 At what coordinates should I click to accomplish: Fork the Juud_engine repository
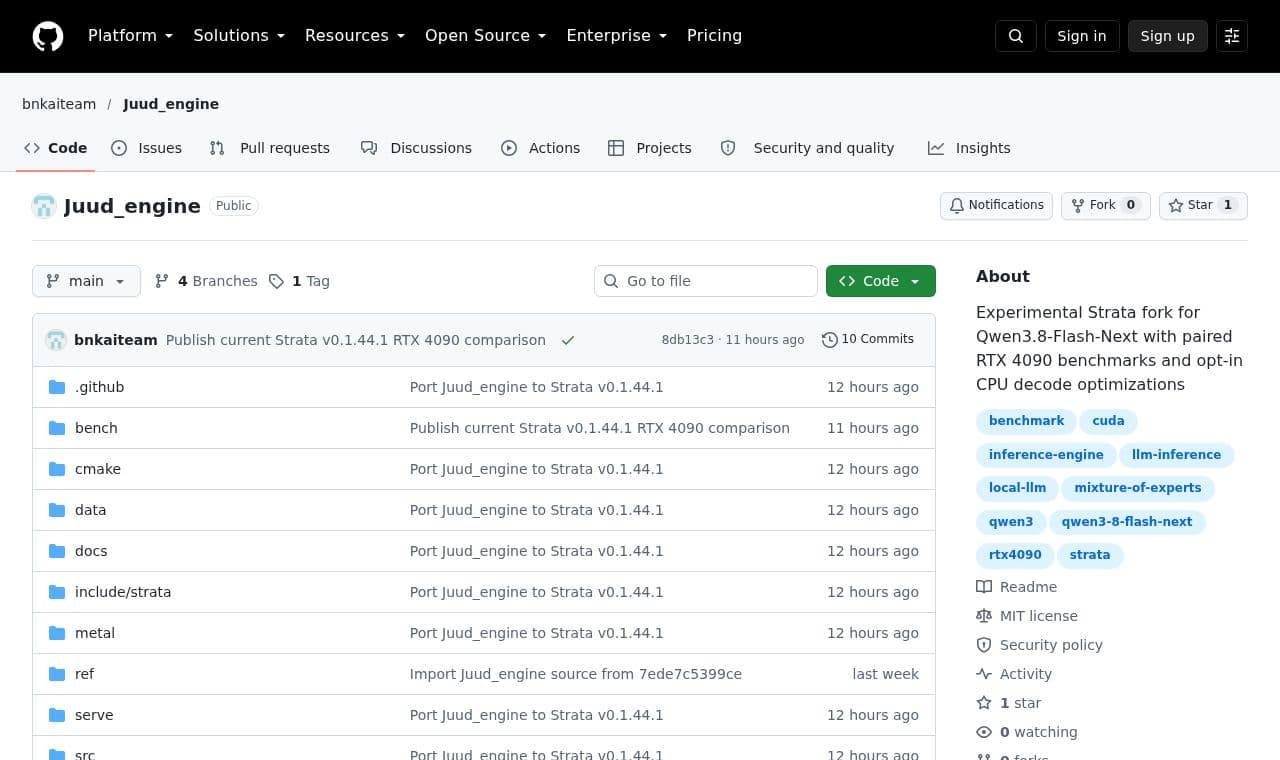pos(1106,205)
